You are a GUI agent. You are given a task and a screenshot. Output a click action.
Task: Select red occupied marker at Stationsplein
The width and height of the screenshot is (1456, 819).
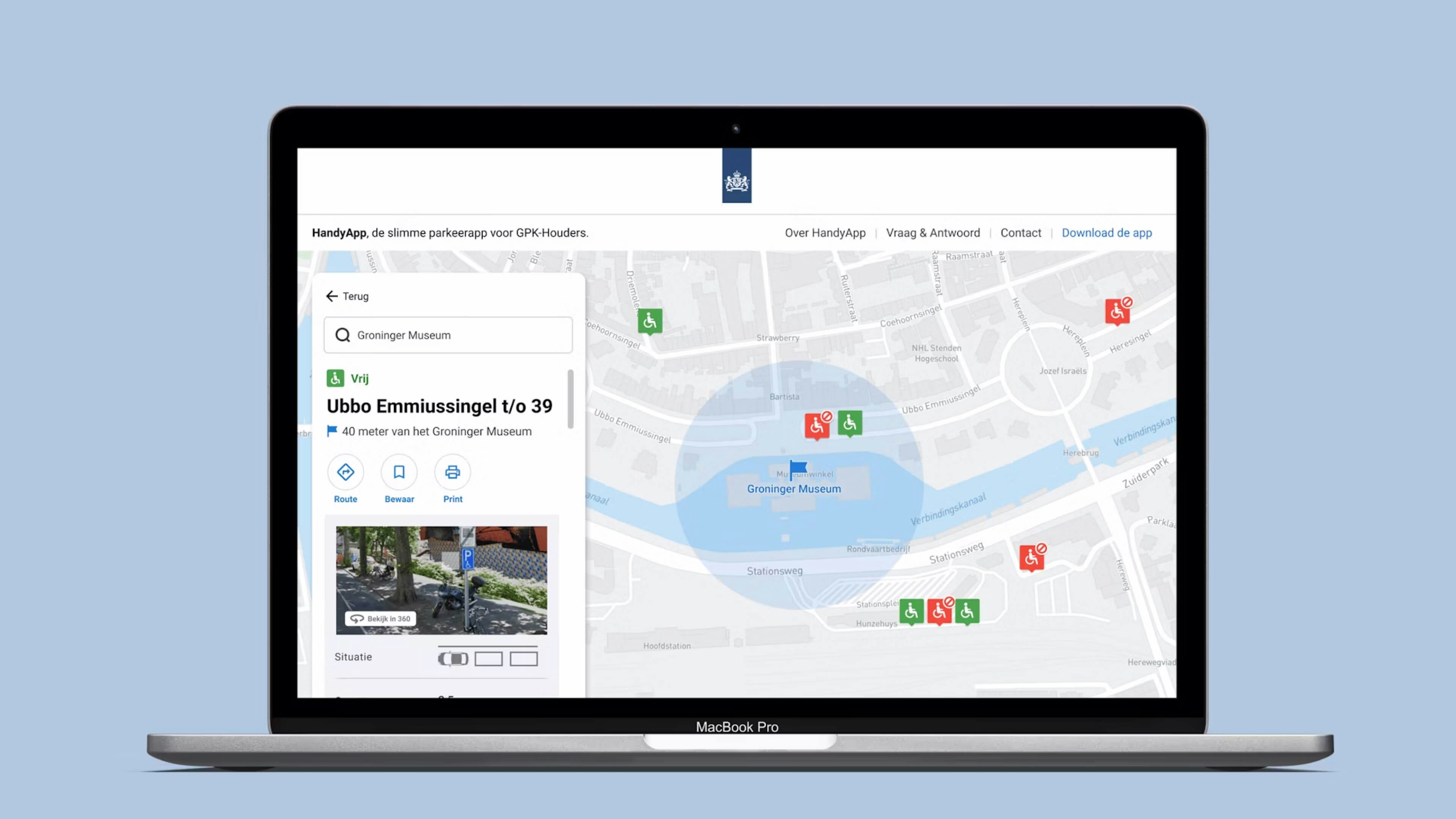(940, 612)
